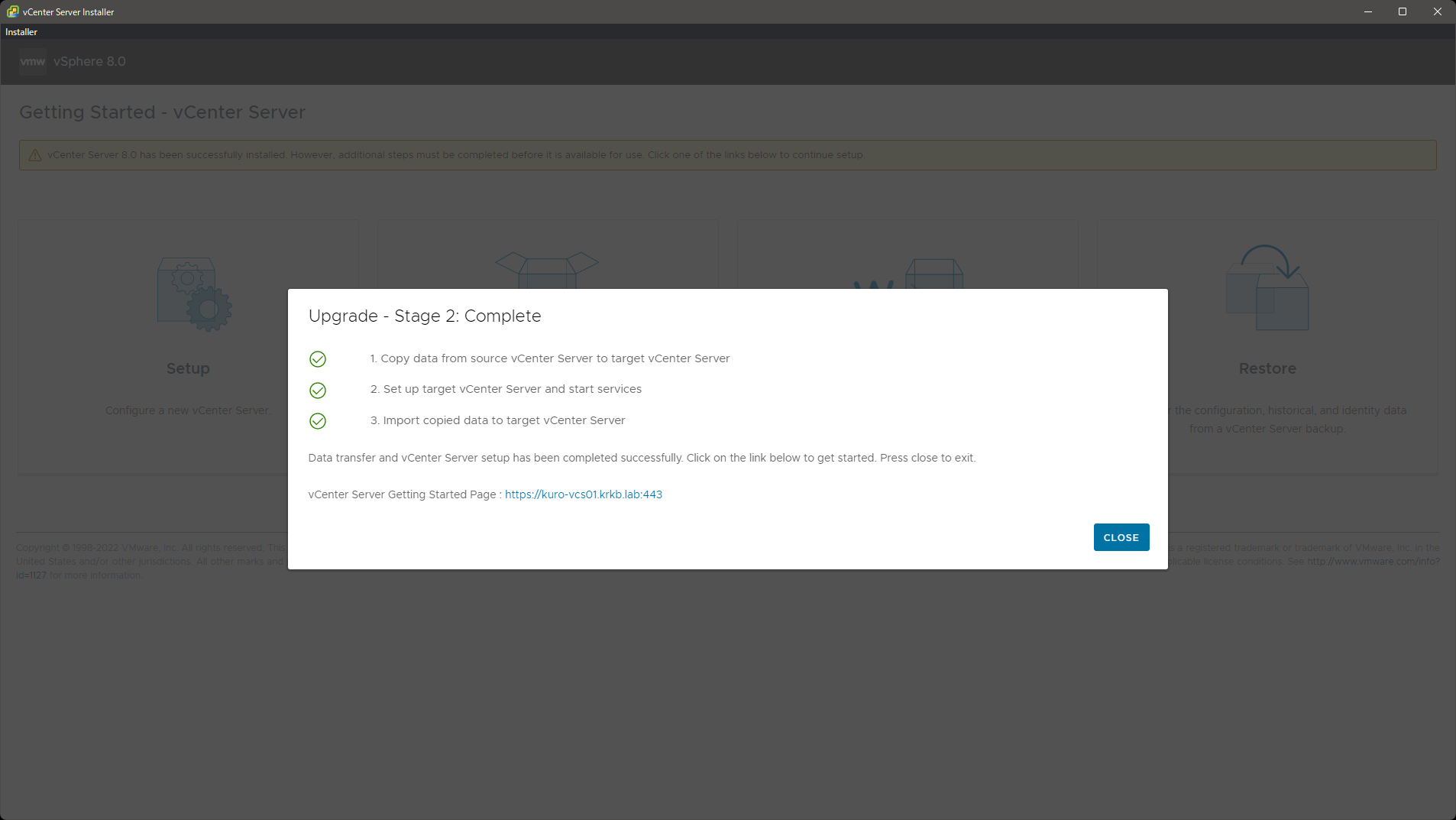Select the Restore arrow boxes icon
Viewport: 1456px width, 820px height.
[x=1267, y=288]
